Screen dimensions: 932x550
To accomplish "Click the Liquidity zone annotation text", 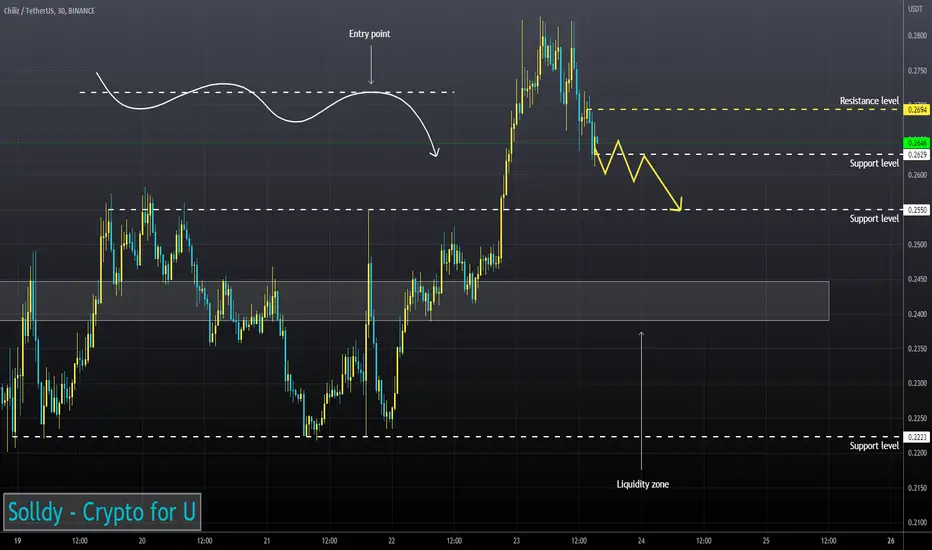I will [x=643, y=484].
